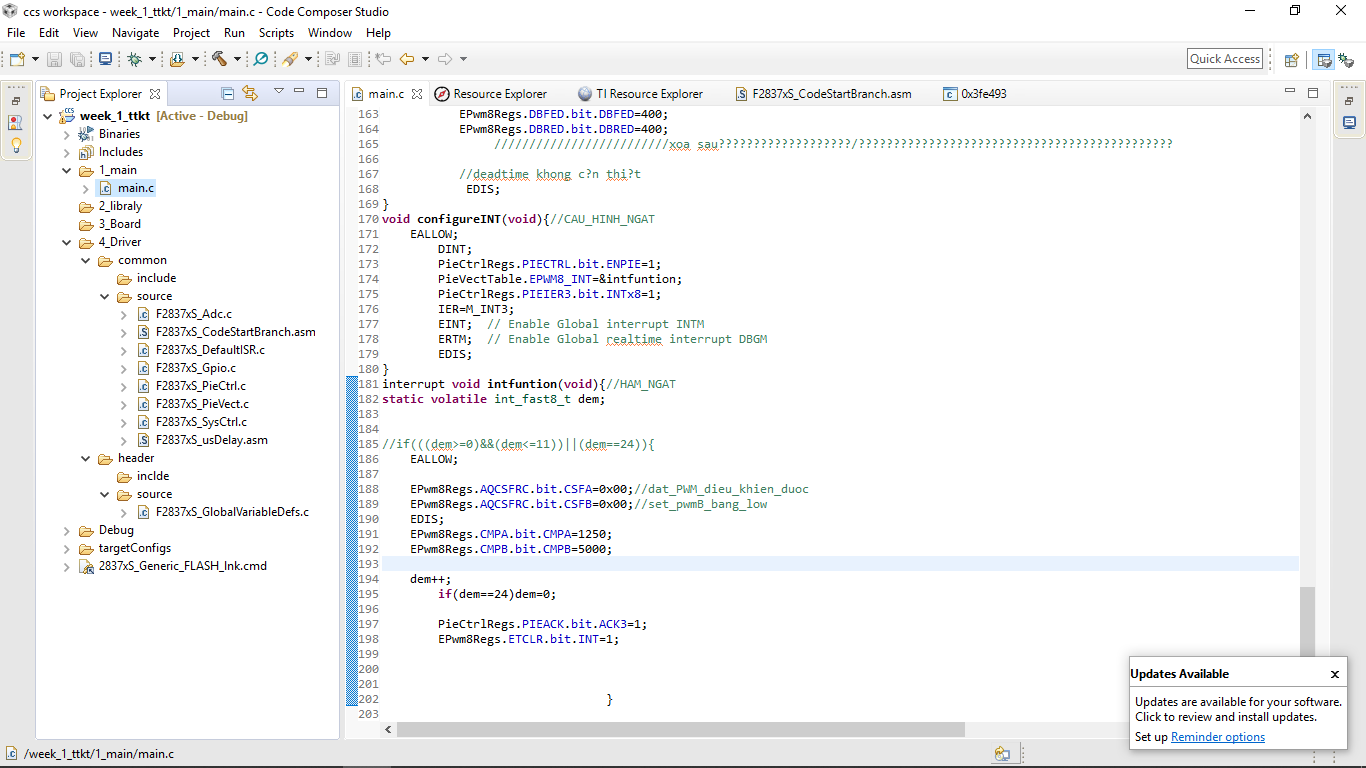1366x768 pixels.
Task: Close the Updates Available popup
Action: (x=1335, y=674)
